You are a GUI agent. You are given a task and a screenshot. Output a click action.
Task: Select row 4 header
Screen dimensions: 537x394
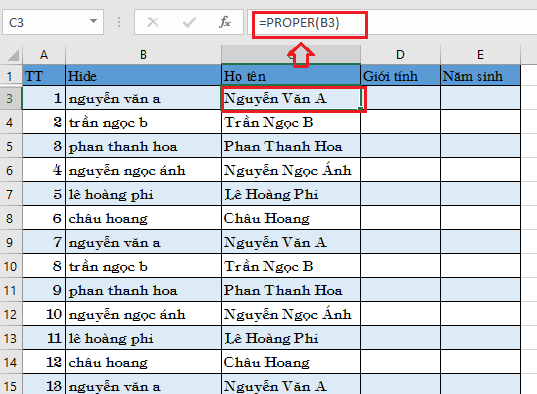[10, 122]
